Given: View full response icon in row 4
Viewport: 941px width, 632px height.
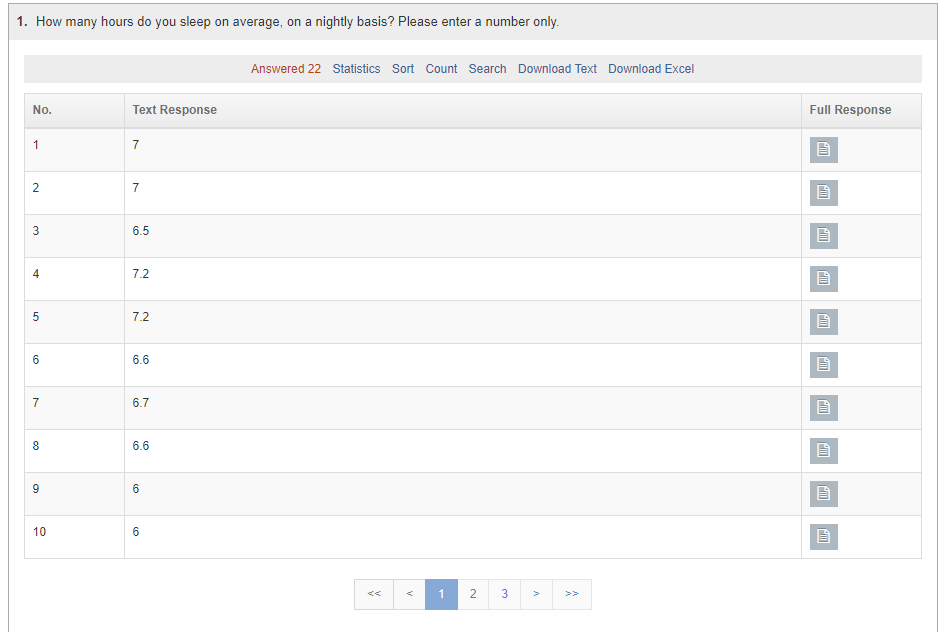Looking at the screenshot, I should click(823, 278).
